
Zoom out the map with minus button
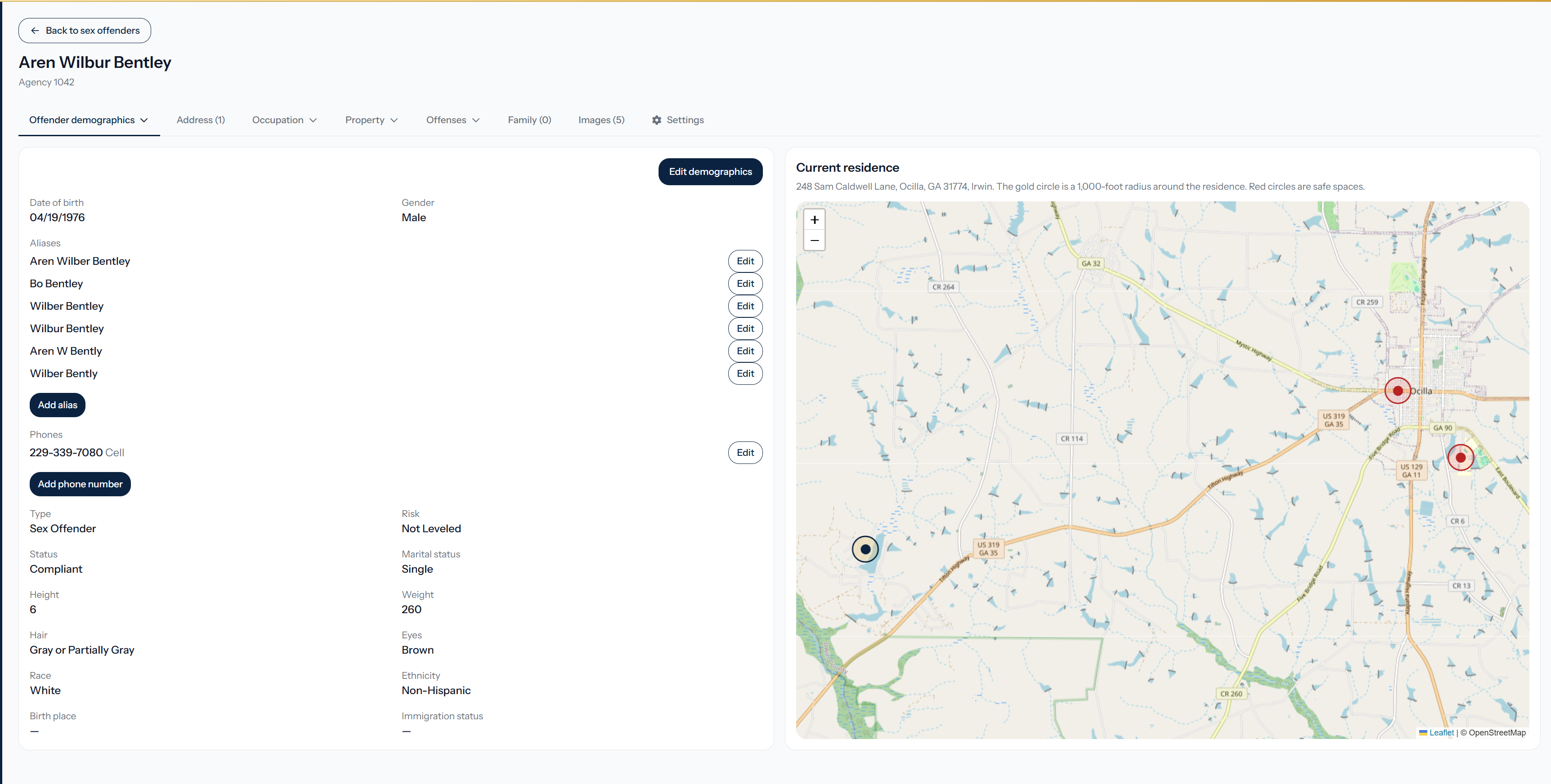click(814, 241)
